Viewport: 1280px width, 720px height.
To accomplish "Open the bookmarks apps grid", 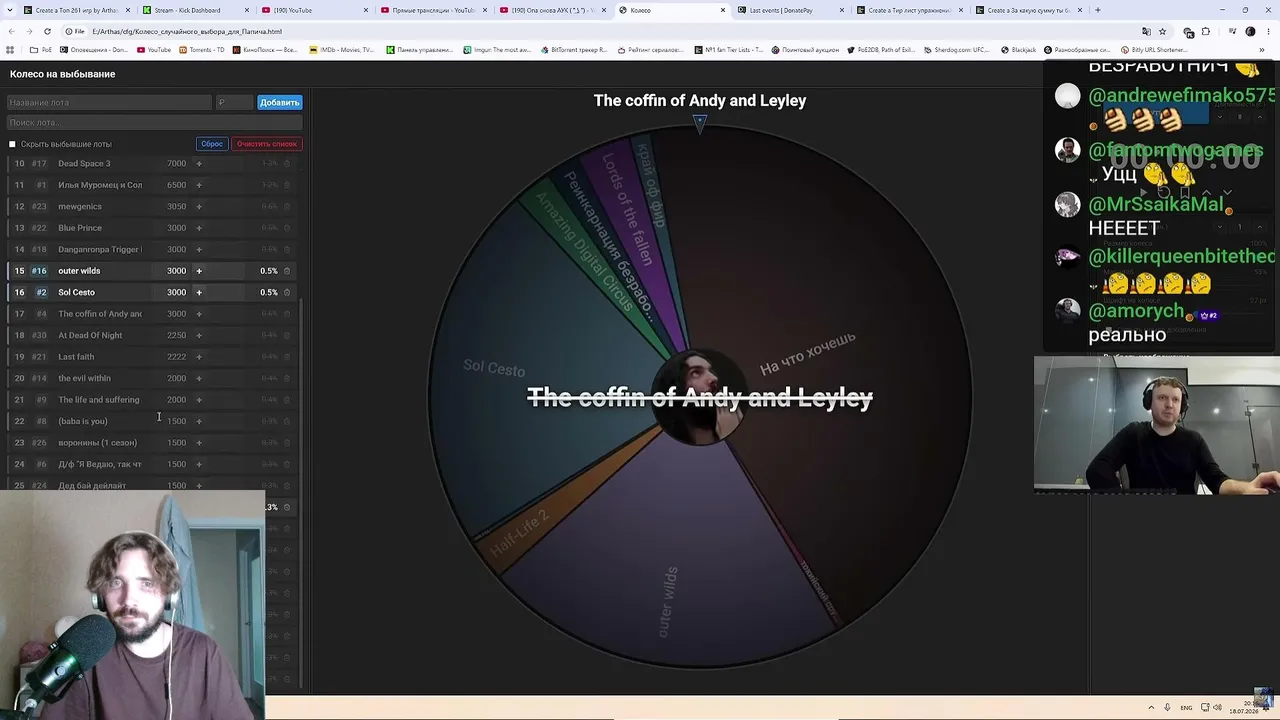I will pos(11,50).
